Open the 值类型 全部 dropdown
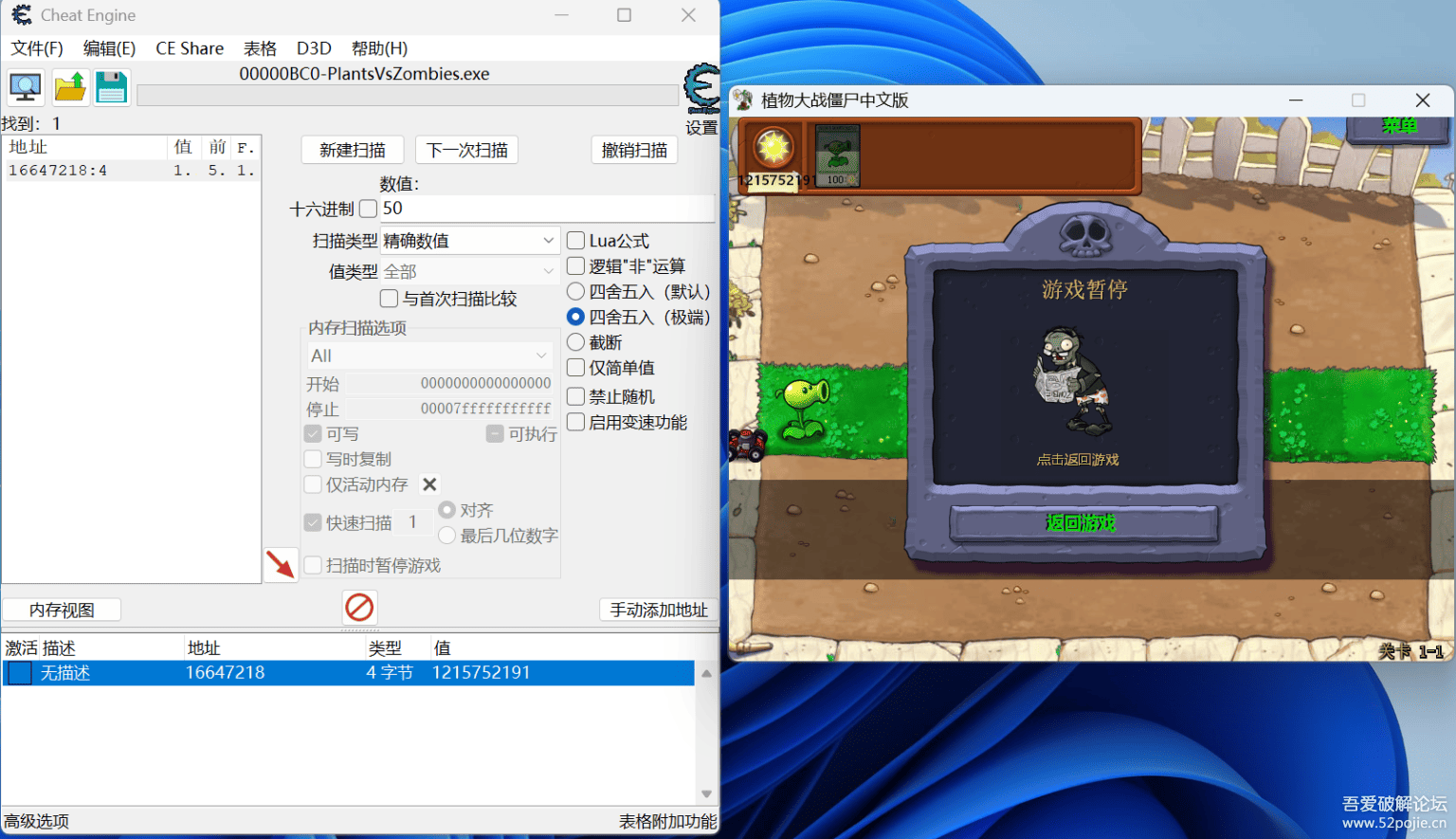 469,271
